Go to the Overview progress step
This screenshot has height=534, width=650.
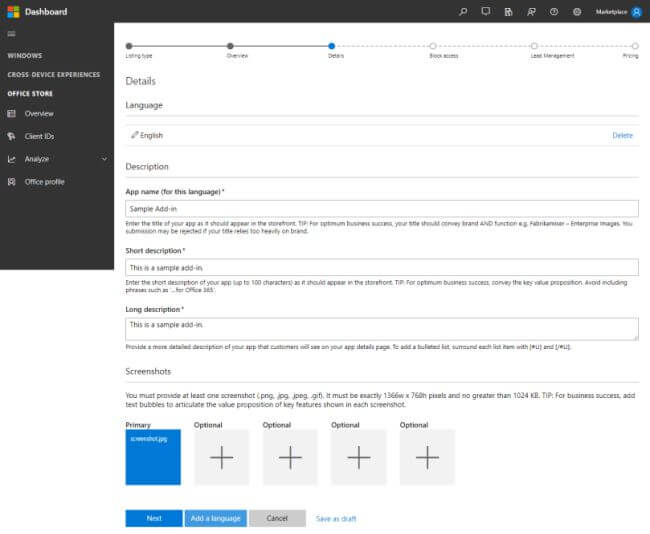pos(230,46)
